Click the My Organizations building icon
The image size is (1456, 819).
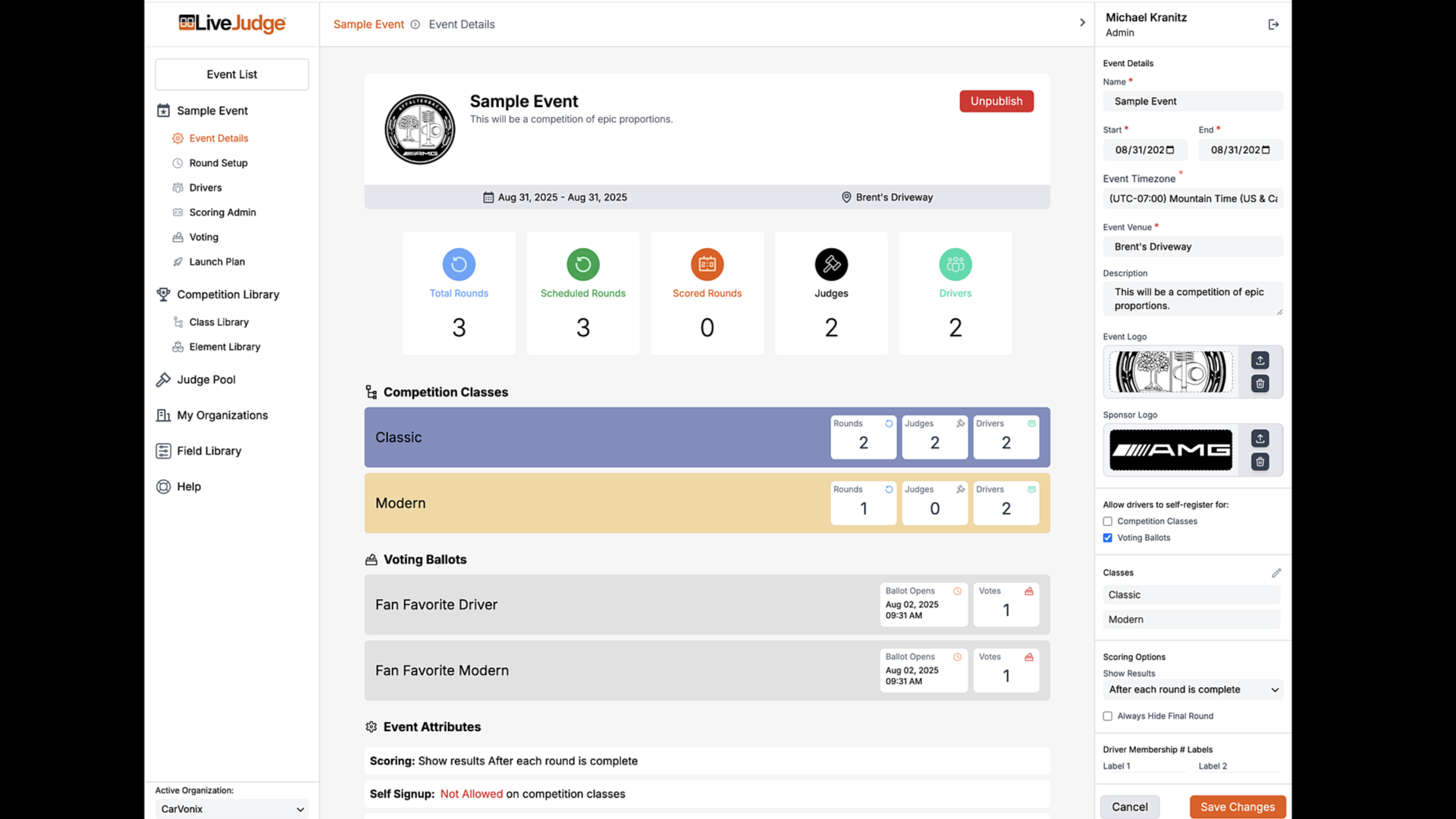(163, 415)
